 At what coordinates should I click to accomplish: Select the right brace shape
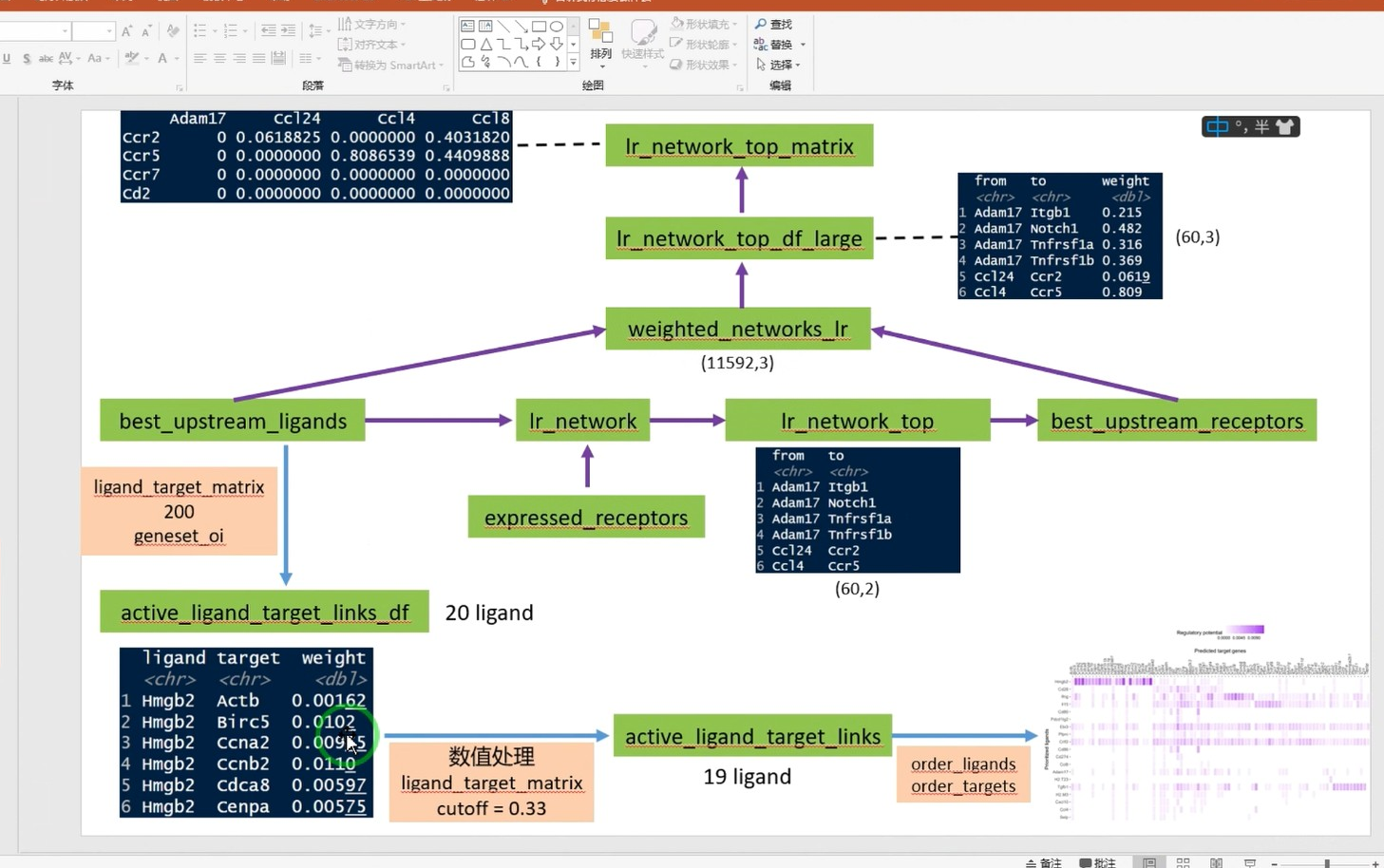click(x=557, y=62)
